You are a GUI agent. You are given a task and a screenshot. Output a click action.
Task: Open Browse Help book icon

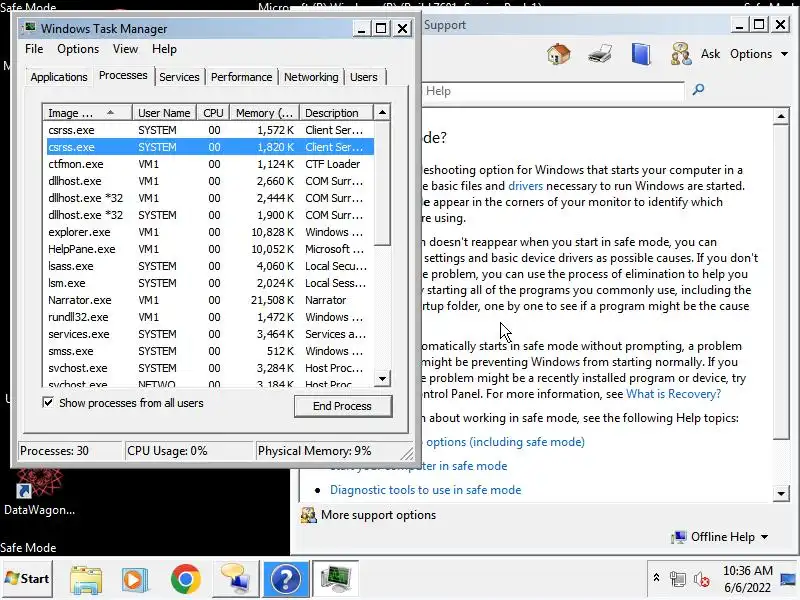[x=641, y=54]
